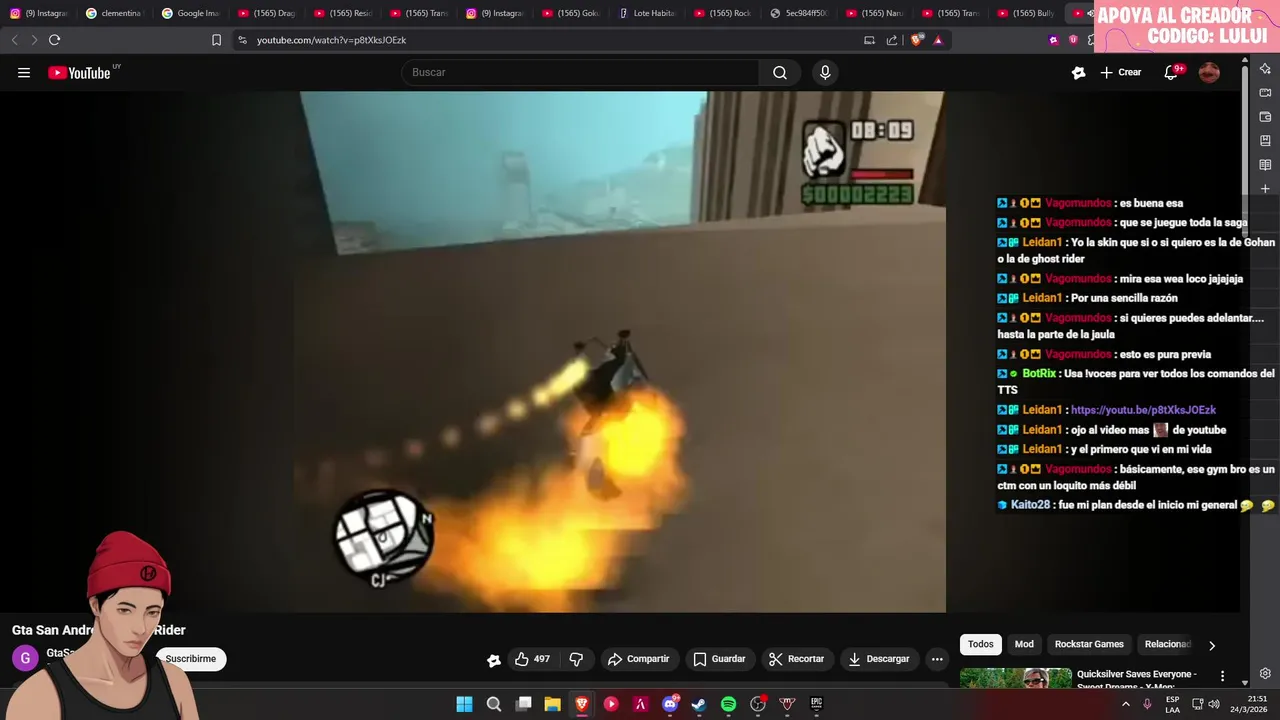Screen dimensions: 1280x720
Task: Click the Buscar search field
Action: click(580, 72)
